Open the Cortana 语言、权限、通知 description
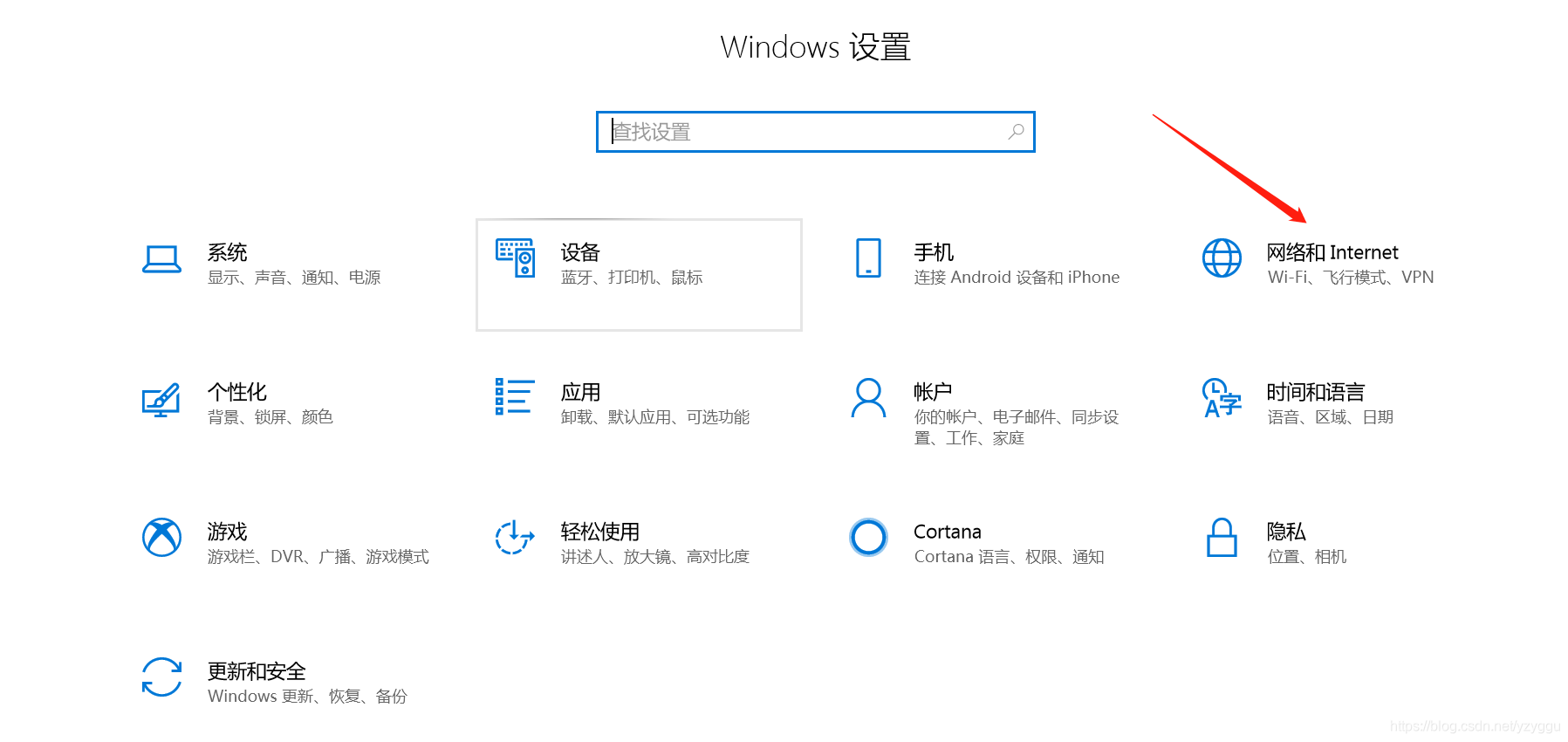This screenshot has width=1568, height=742. click(1010, 557)
